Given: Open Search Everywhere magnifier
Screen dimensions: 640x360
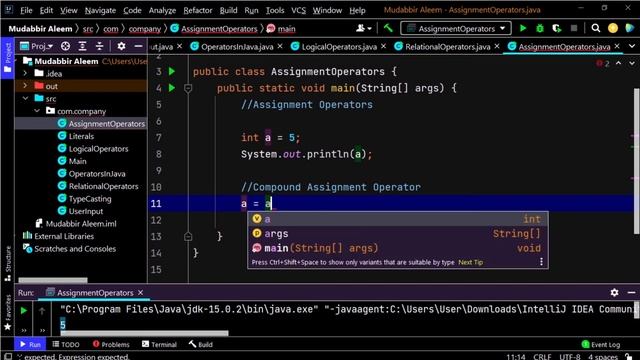Looking at the screenshot, I should click(596, 28).
